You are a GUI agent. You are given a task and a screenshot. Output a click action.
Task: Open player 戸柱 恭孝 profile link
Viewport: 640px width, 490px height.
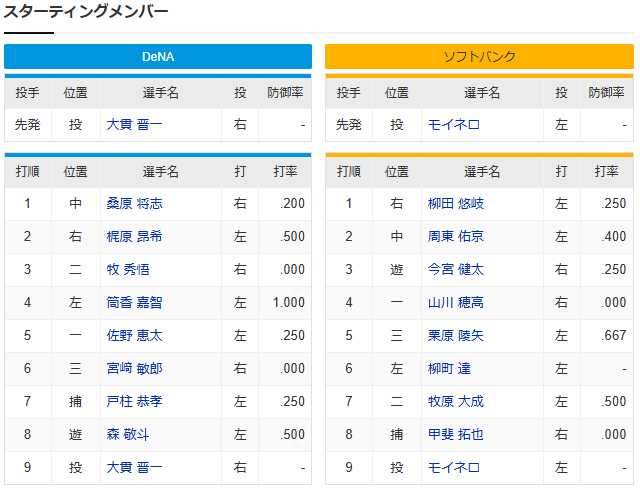134,401
